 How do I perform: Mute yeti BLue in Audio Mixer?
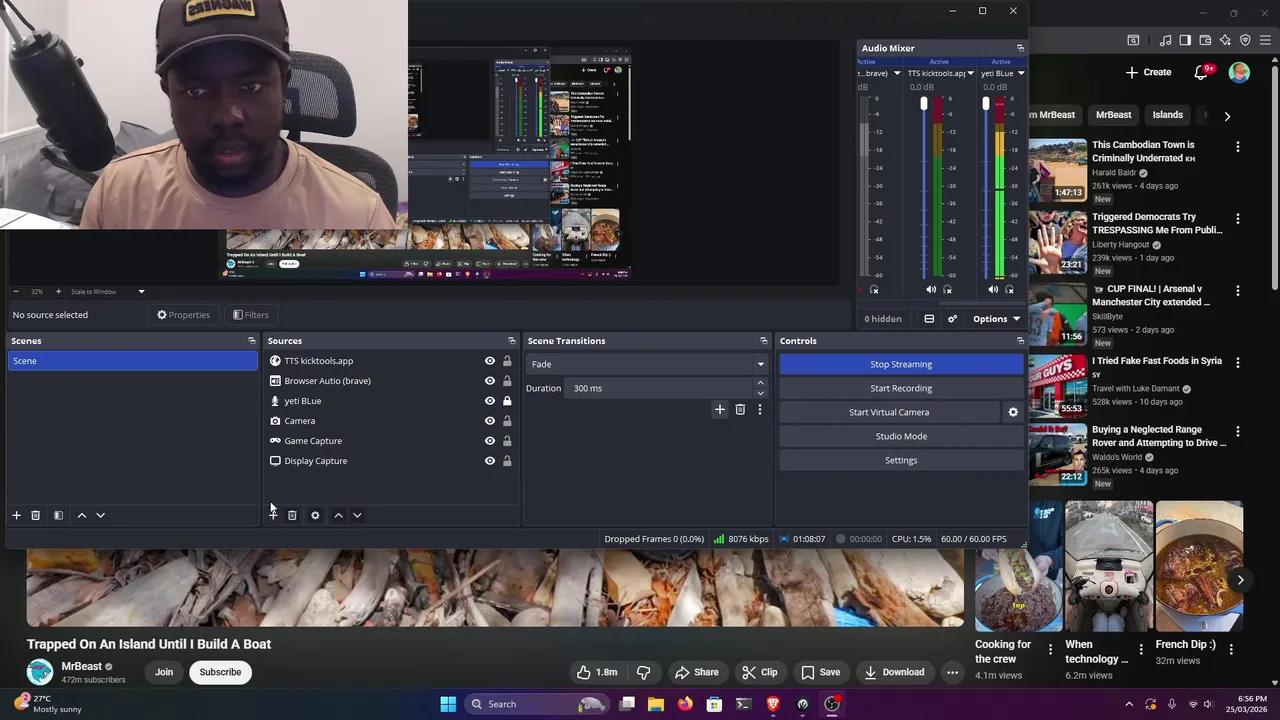[x=993, y=290]
